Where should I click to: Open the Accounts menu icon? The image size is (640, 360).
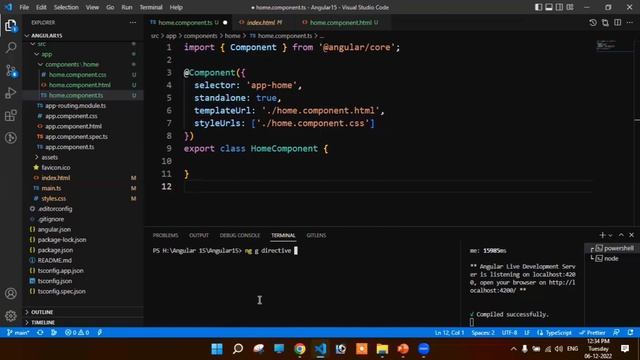(x=11, y=293)
